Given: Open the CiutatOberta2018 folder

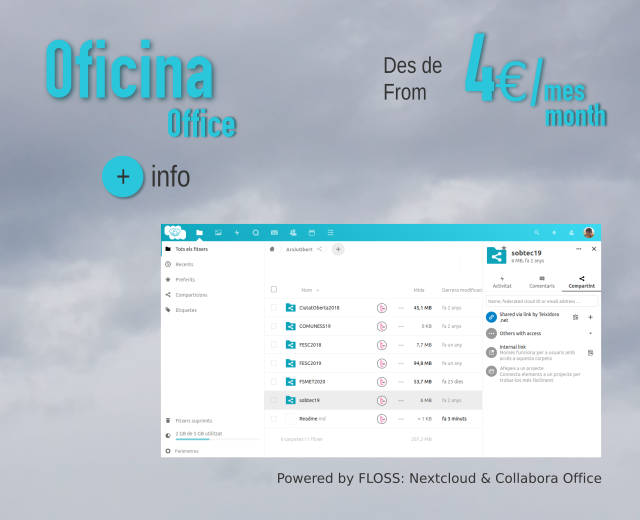Looking at the screenshot, I should tap(319, 308).
